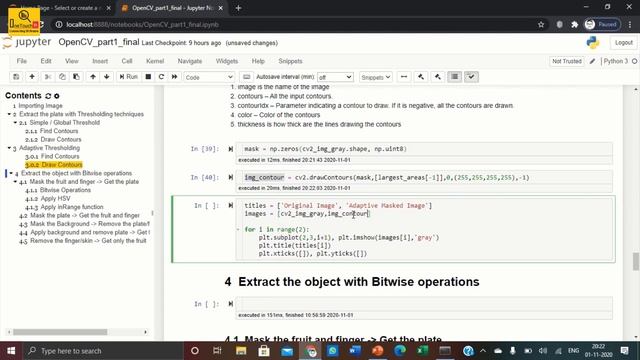Click the notebook vertical scrollbar thumb

[x=636, y=261]
